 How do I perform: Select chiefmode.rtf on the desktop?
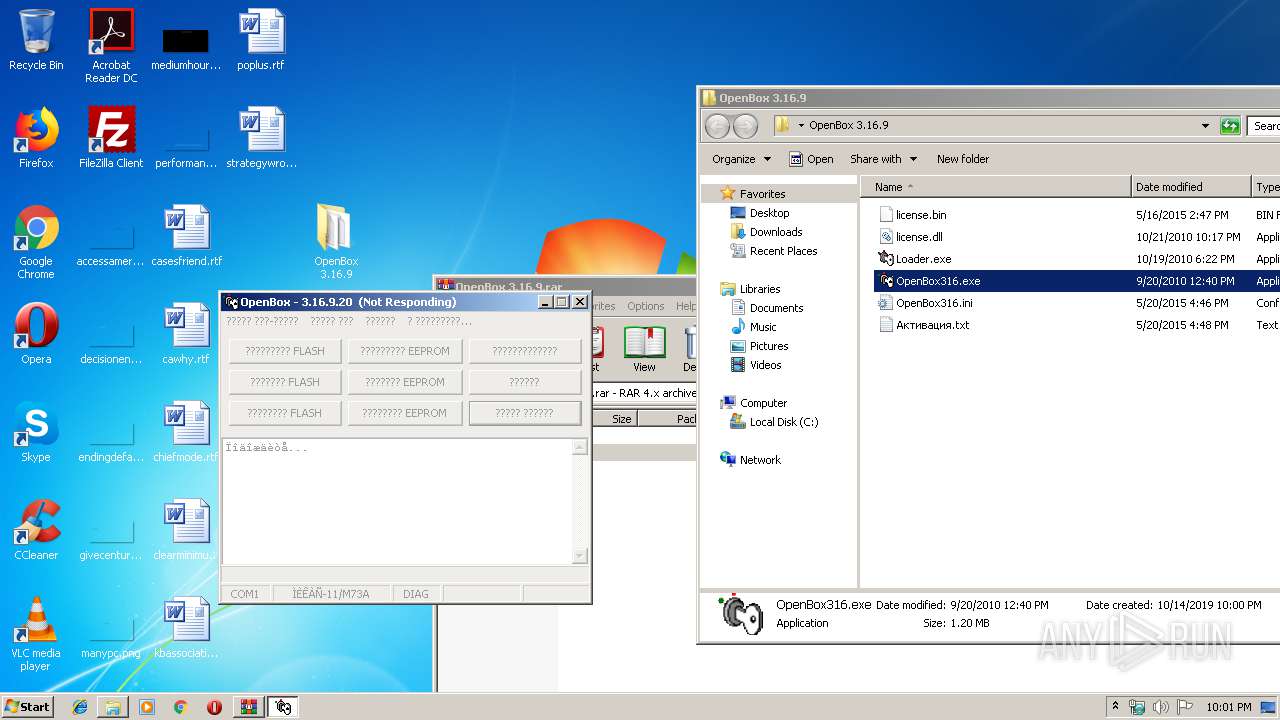point(186,432)
